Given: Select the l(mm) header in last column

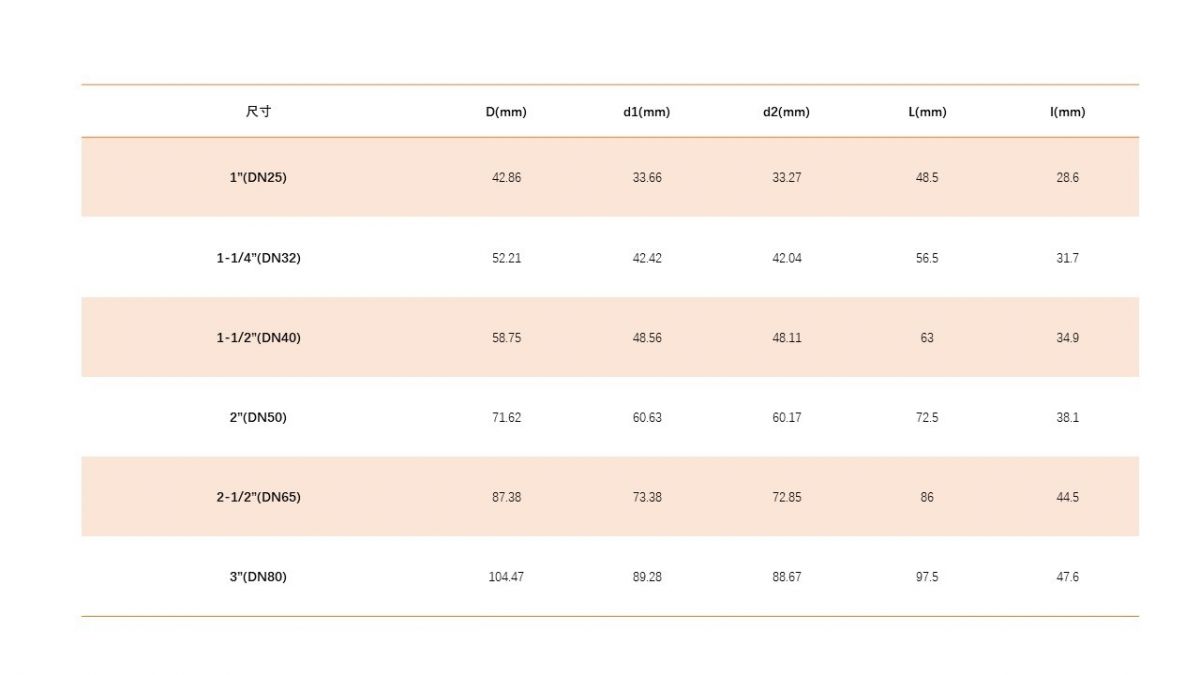Looking at the screenshot, I should tap(1067, 112).
